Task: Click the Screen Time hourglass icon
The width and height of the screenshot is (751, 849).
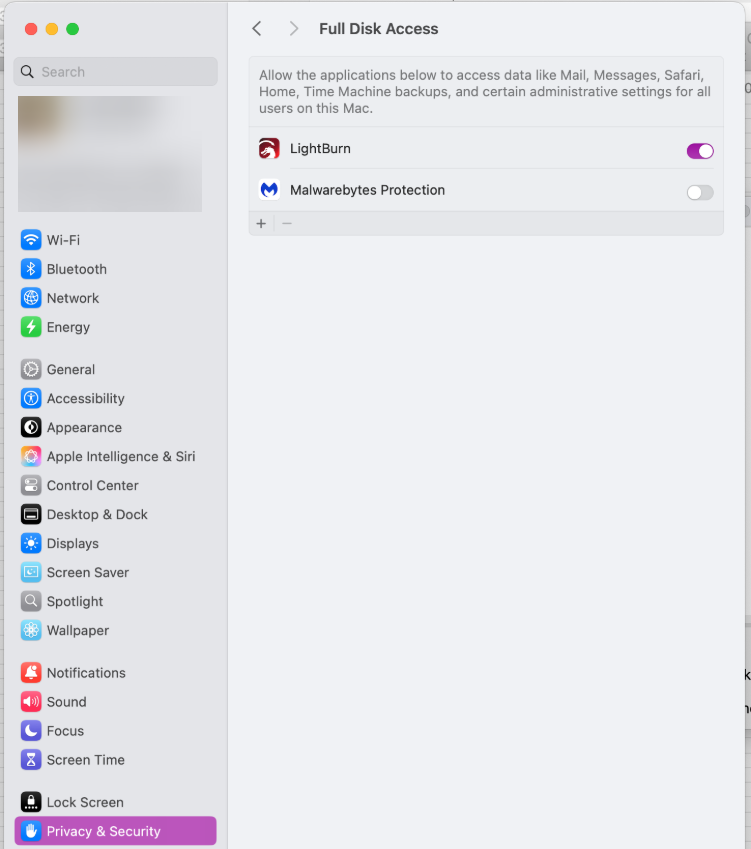Action: [x=31, y=760]
